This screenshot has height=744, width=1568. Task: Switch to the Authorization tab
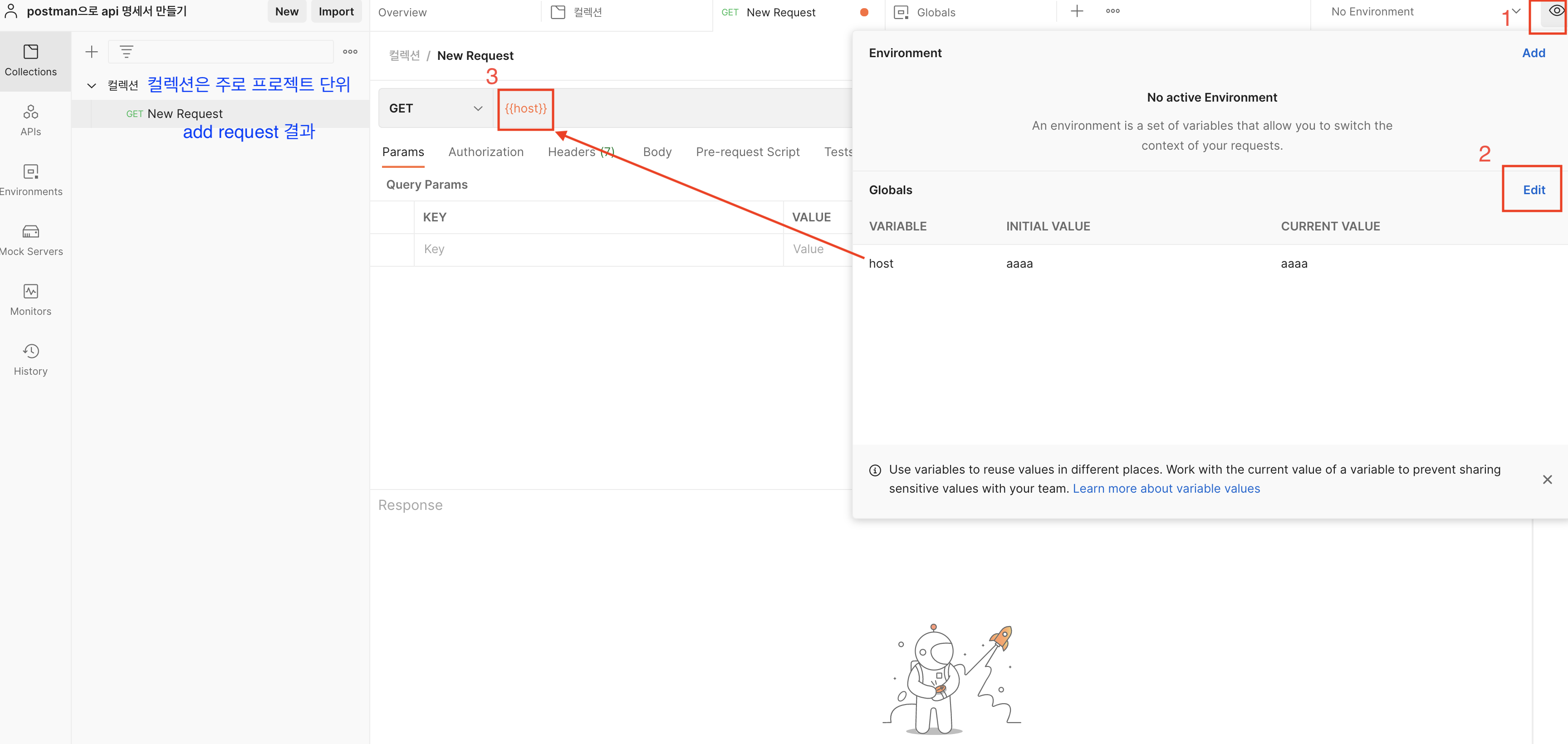486,152
